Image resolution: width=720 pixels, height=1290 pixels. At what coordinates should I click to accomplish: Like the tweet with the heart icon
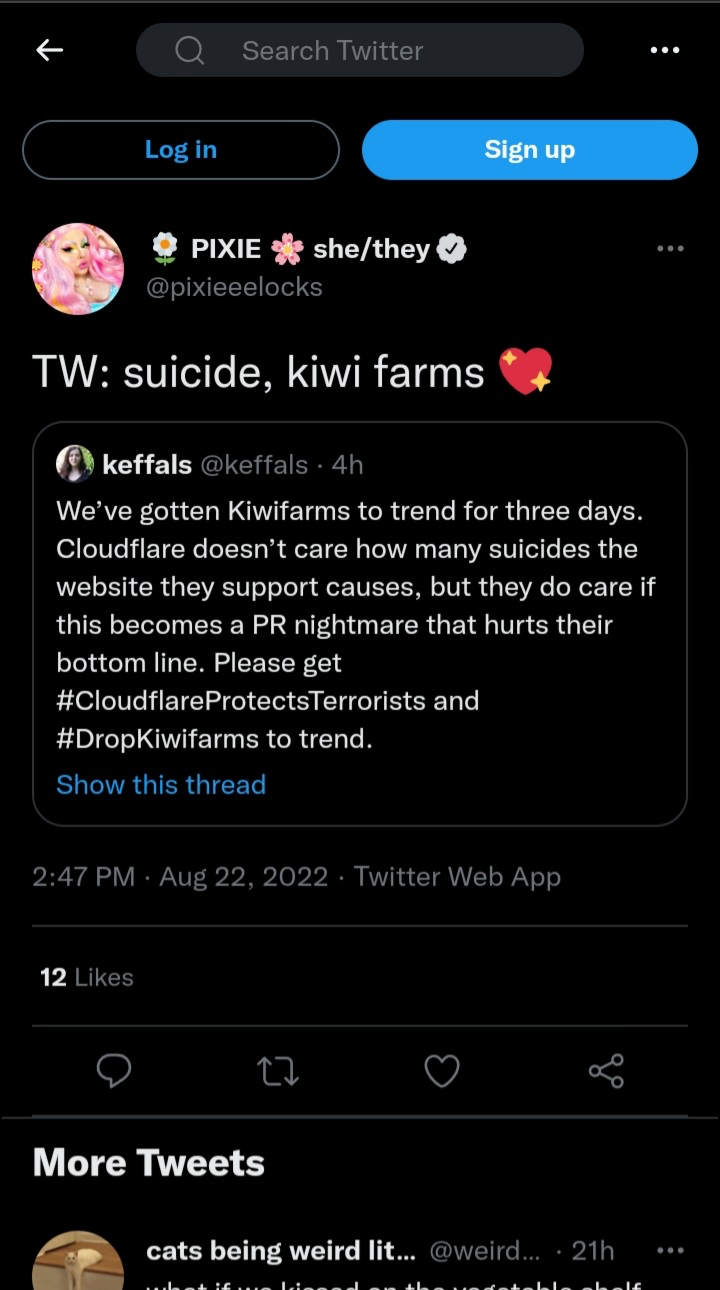442,1071
